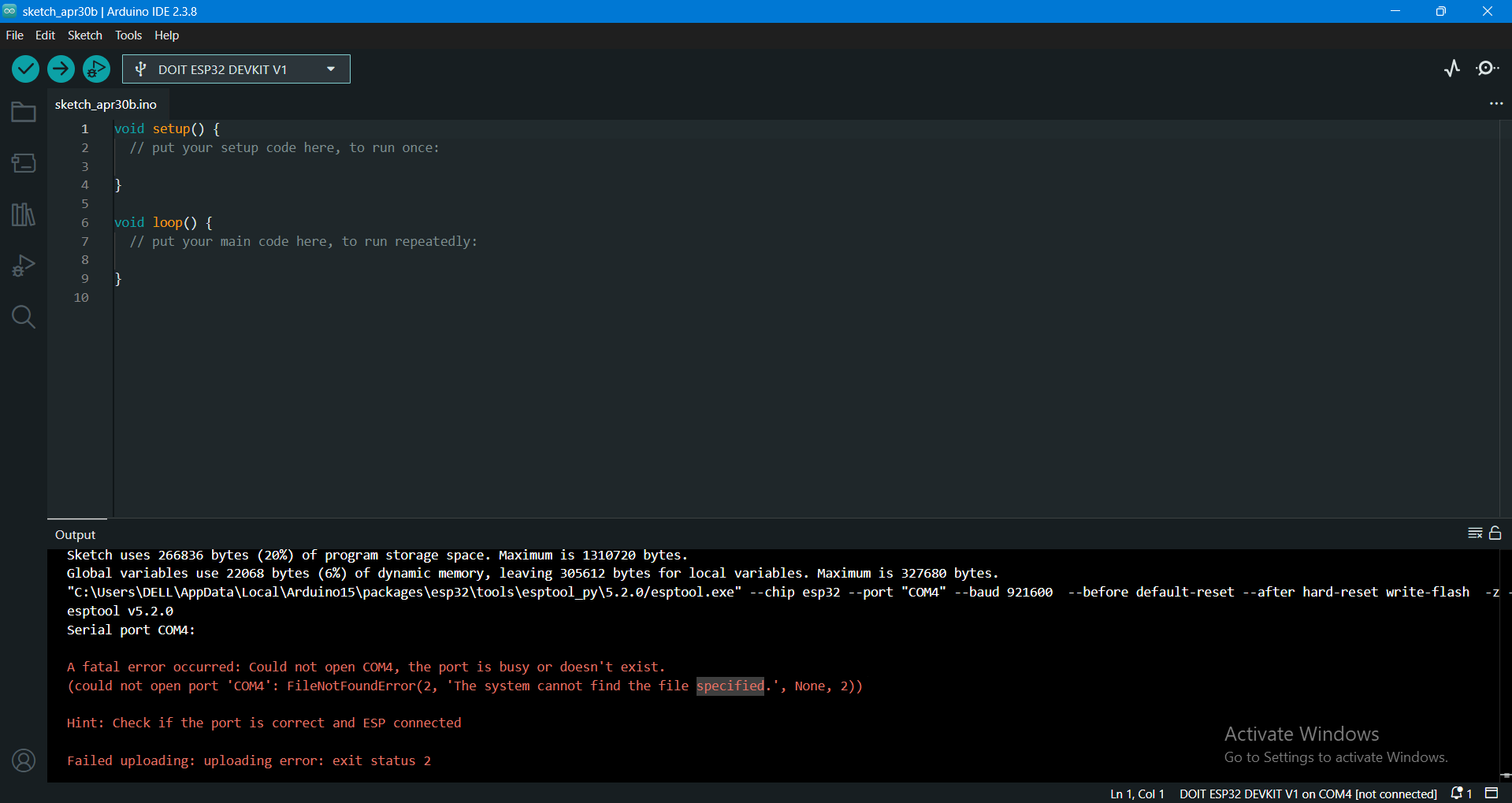Image resolution: width=1512 pixels, height=803 pixels.
Task: Click the 'Failed uploading' error line
Action: coord(249,761)
